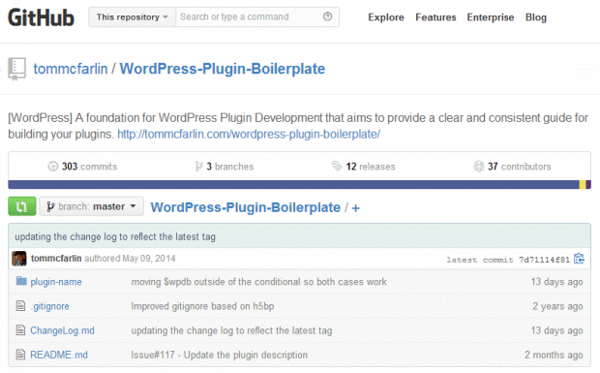
Task: View the 37 contributors link
Action: 512,166
